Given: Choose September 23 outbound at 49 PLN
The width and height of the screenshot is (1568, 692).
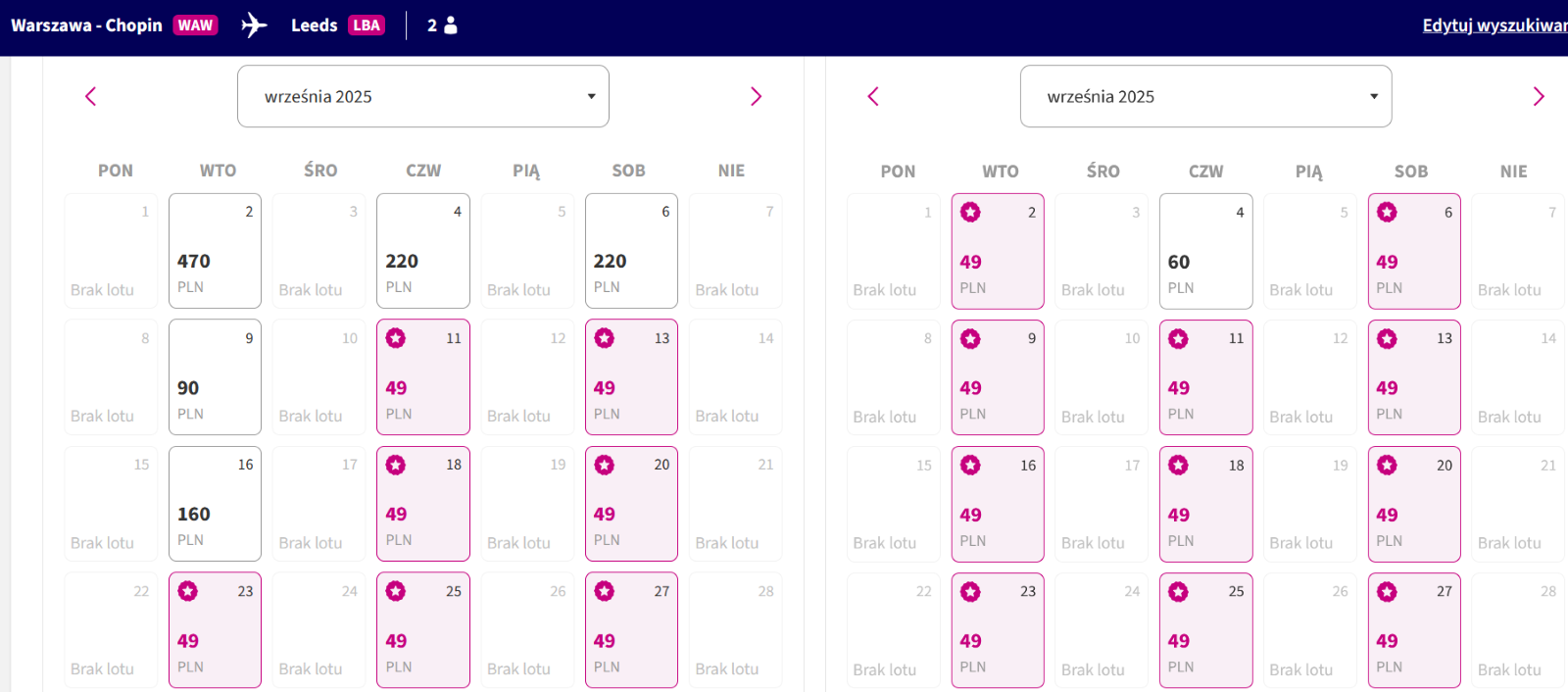Looking at the screenshot, I should (215, 630).
